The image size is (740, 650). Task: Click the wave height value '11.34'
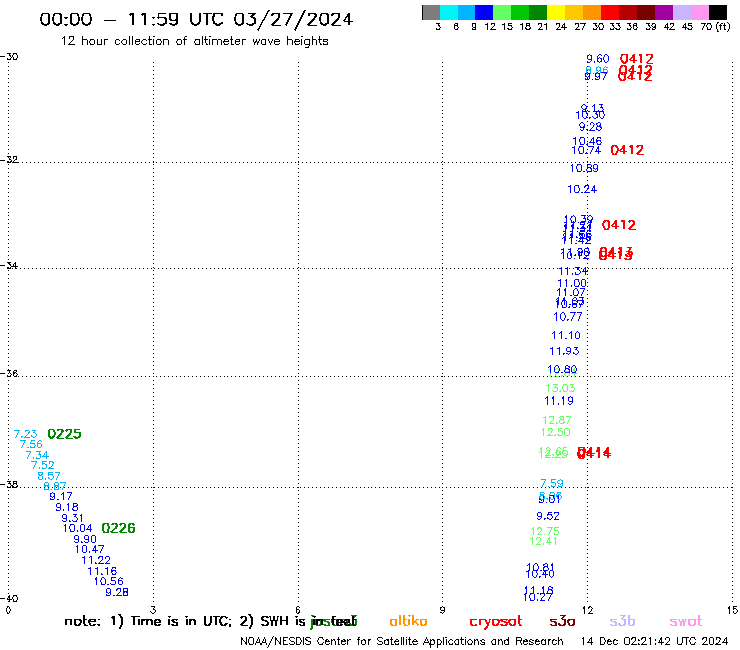(x=573, y=271)
